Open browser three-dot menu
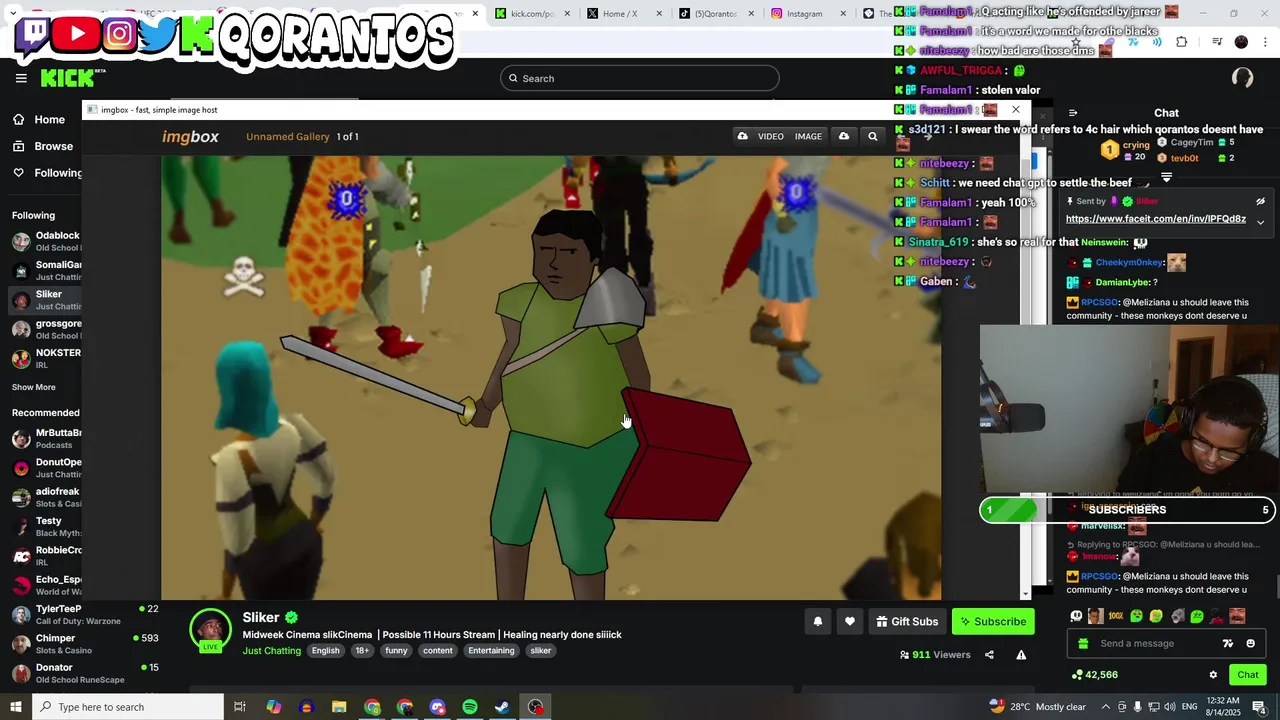 pyautogui.click(x=1266, y=42)
